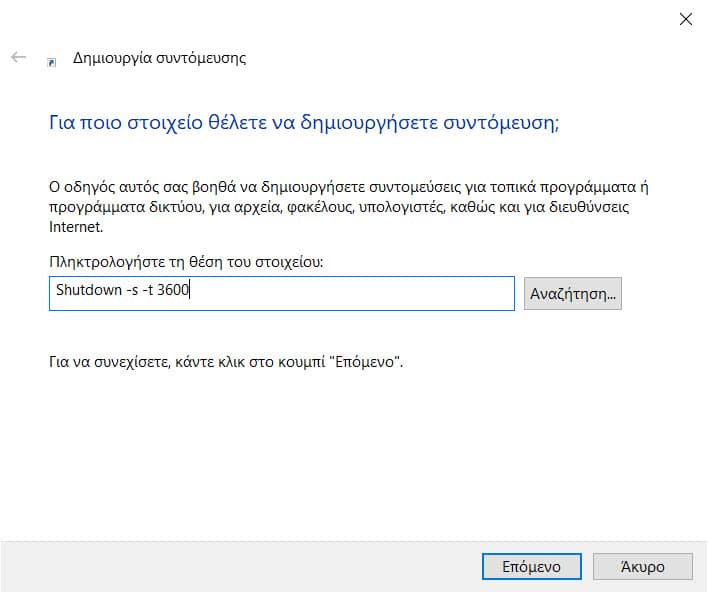Place cursor on 3600 in the location field

coord(174,293)
